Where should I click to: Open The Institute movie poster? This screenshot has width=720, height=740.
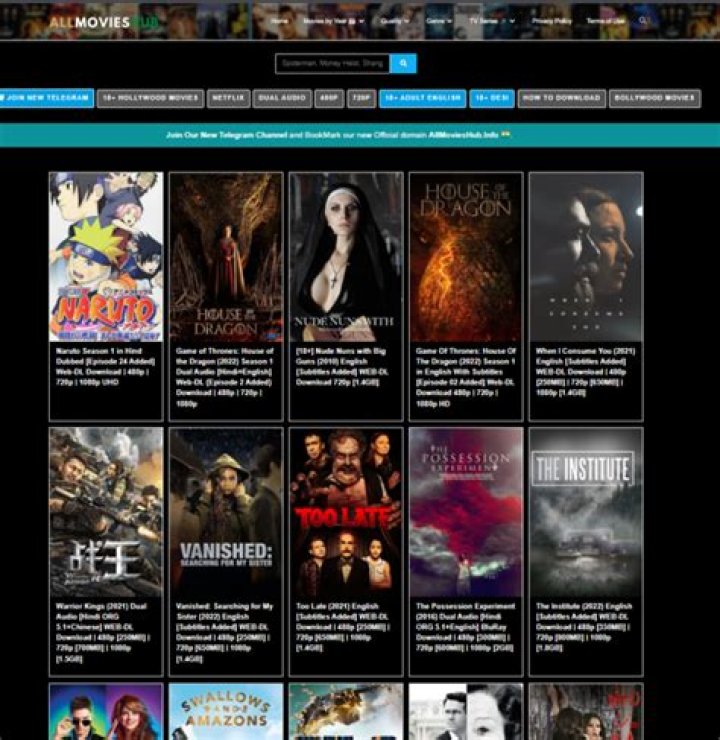click(585, 512)
